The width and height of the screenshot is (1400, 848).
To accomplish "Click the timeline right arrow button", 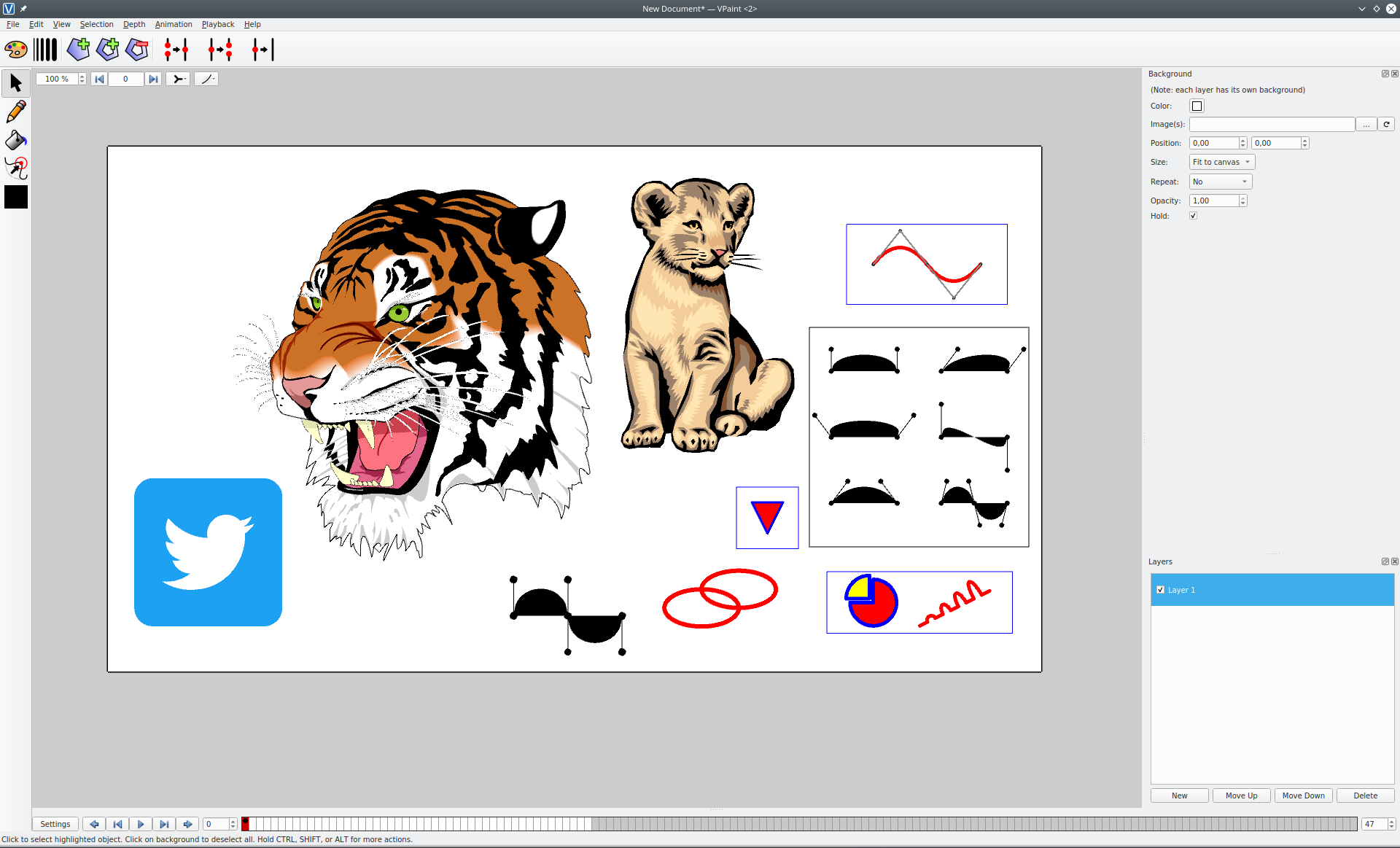I will point(187,824).
